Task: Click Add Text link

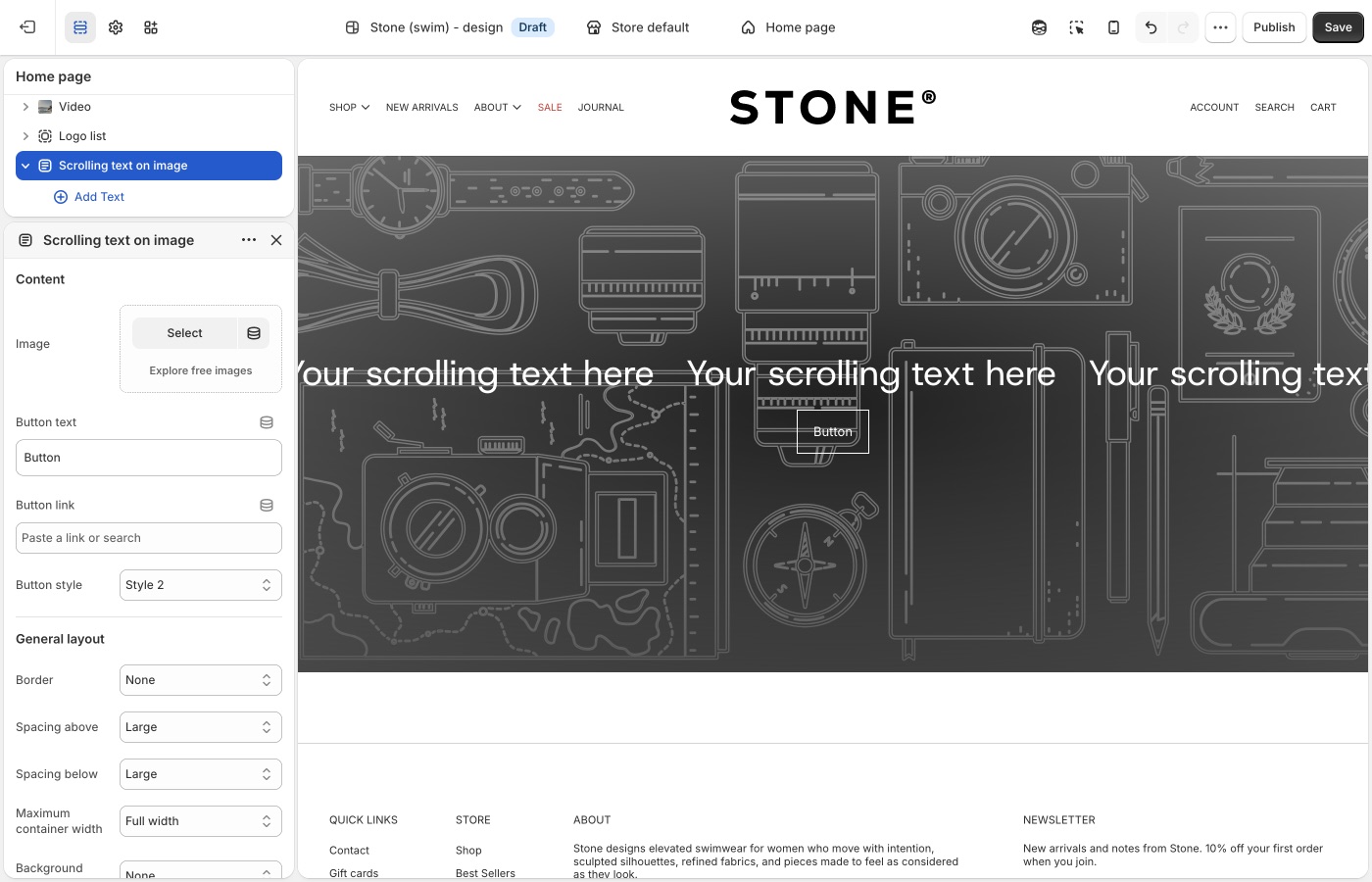Action: point(100,197)
